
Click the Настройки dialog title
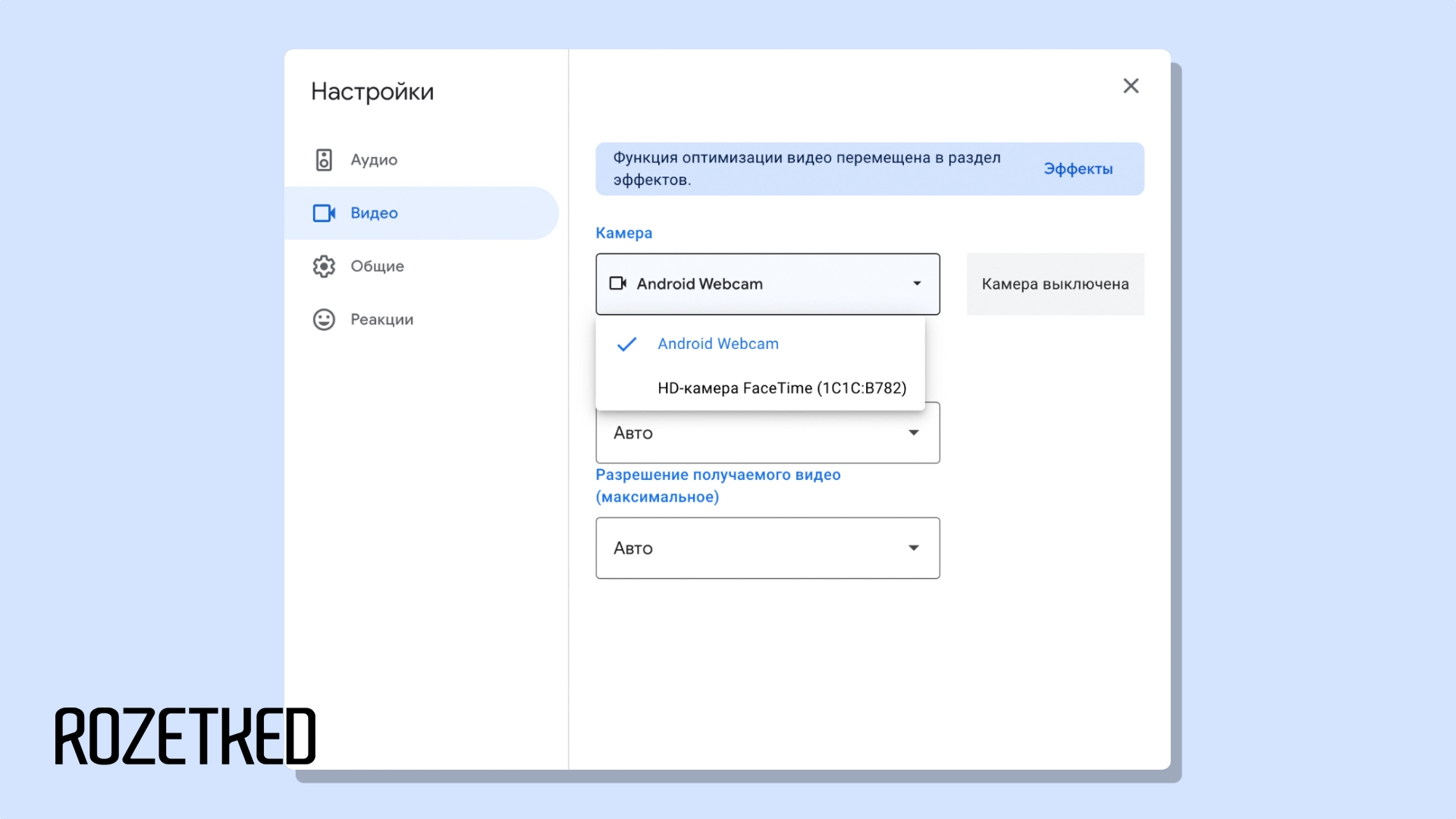tap(372, 92)
